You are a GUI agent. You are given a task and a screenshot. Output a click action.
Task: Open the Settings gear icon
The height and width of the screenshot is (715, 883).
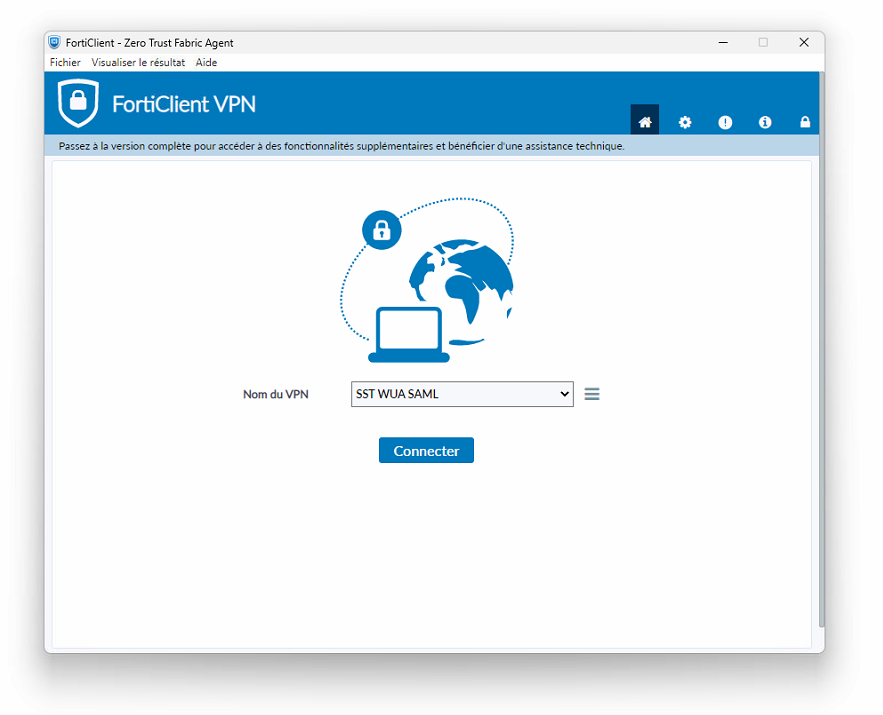point(685,121)
